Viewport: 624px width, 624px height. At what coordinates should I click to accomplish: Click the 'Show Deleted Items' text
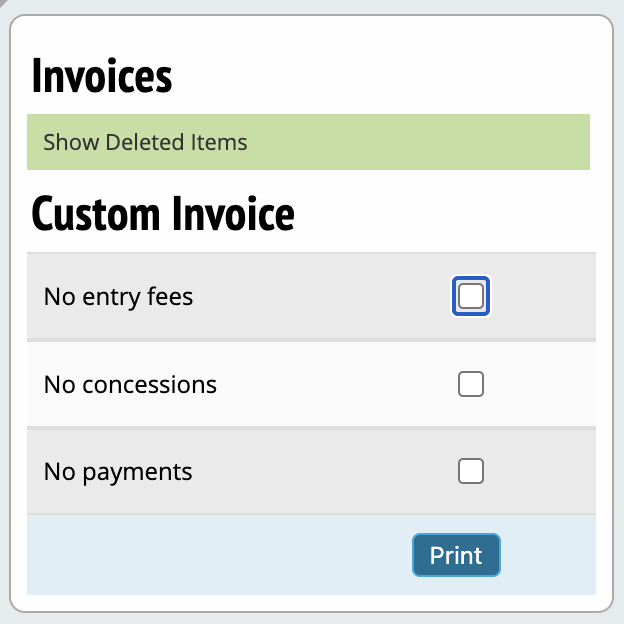pos(145,142)
